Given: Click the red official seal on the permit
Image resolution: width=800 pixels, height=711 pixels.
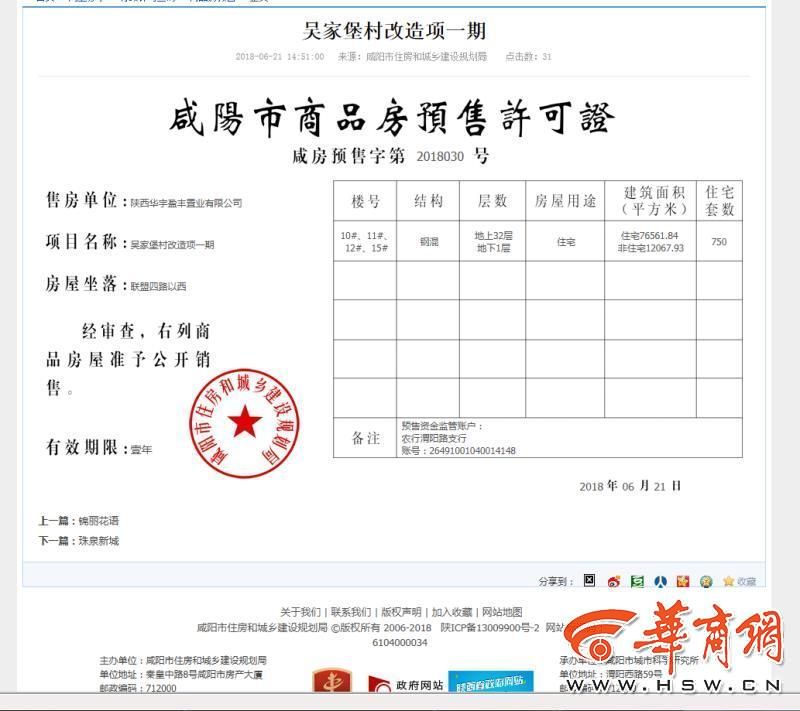Looking at the screenshot, I should 244,424.
